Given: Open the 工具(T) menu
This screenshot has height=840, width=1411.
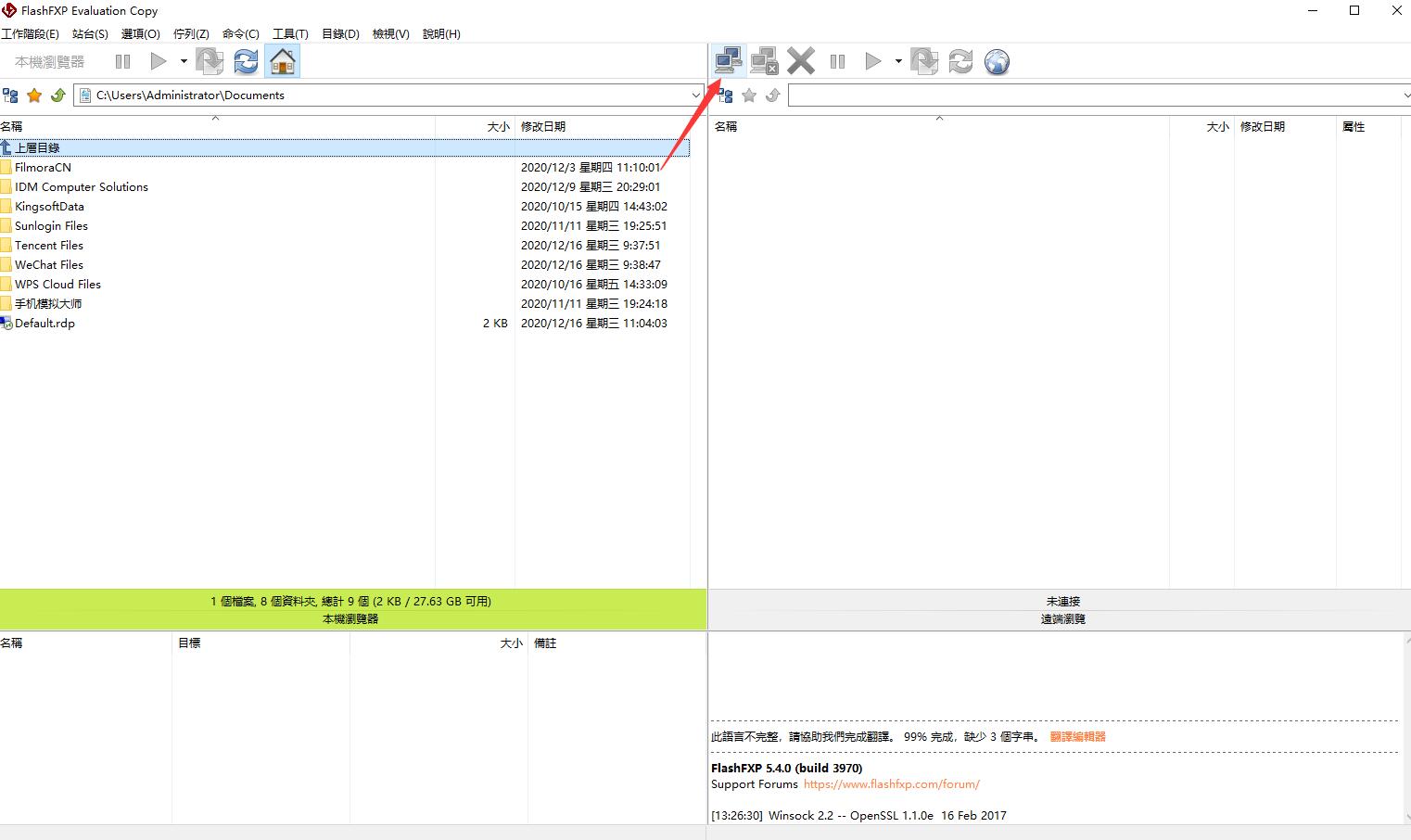Looking at the screenshot, I should pyautogui.click(x=290, y=33).
